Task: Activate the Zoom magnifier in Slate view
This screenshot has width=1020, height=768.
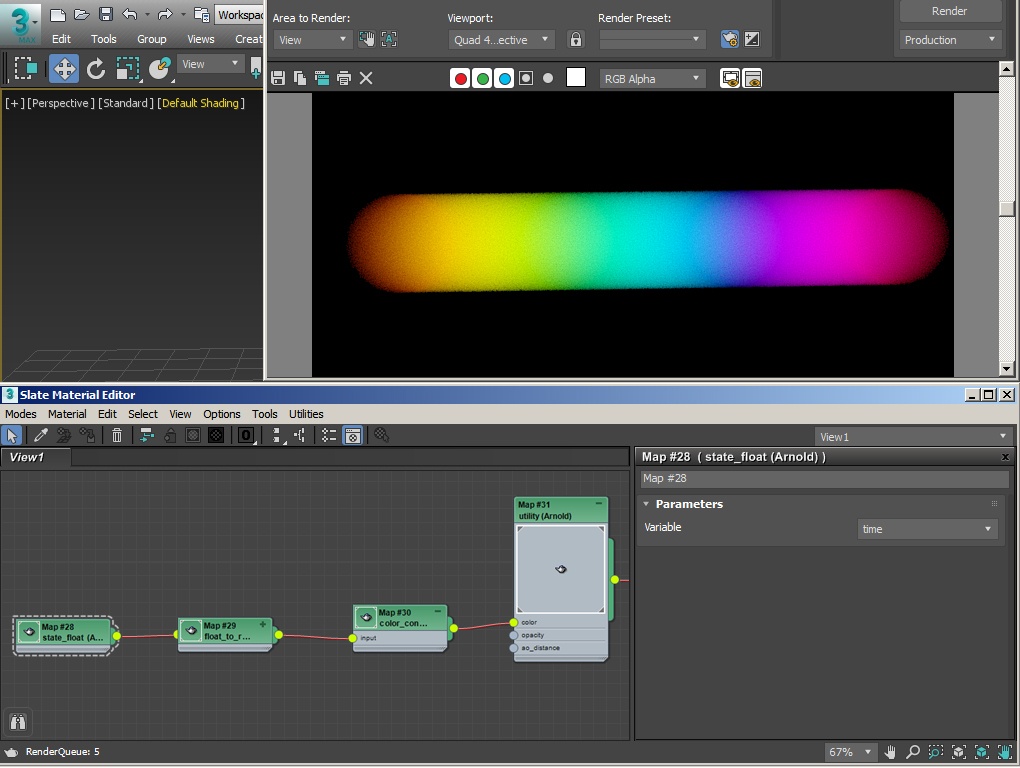Action: 913,752
